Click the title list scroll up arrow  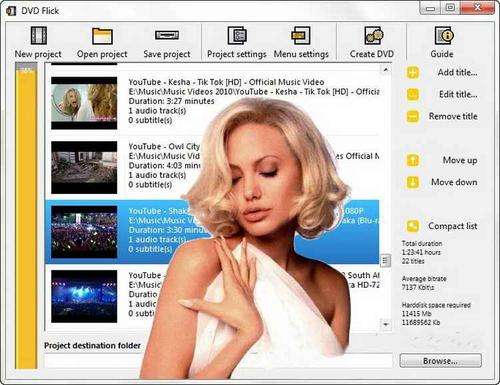coord(385,70)
